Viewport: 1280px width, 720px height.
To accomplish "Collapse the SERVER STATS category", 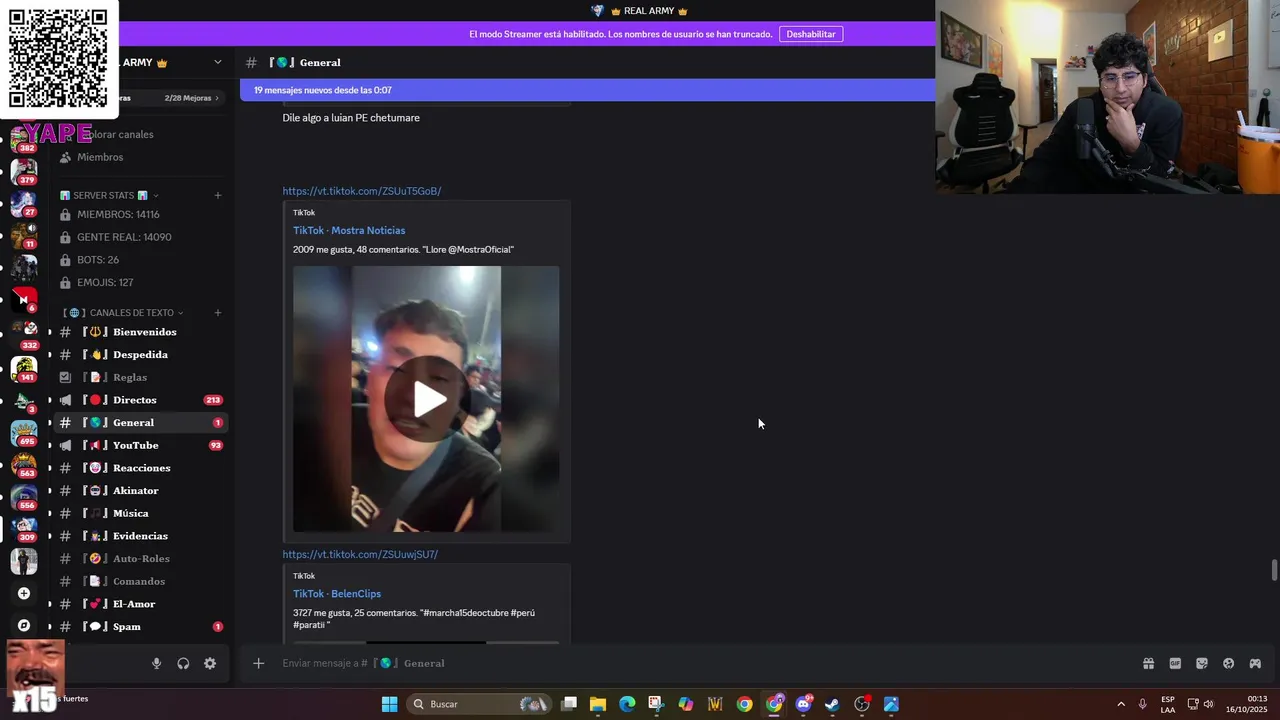I will 155,195.
